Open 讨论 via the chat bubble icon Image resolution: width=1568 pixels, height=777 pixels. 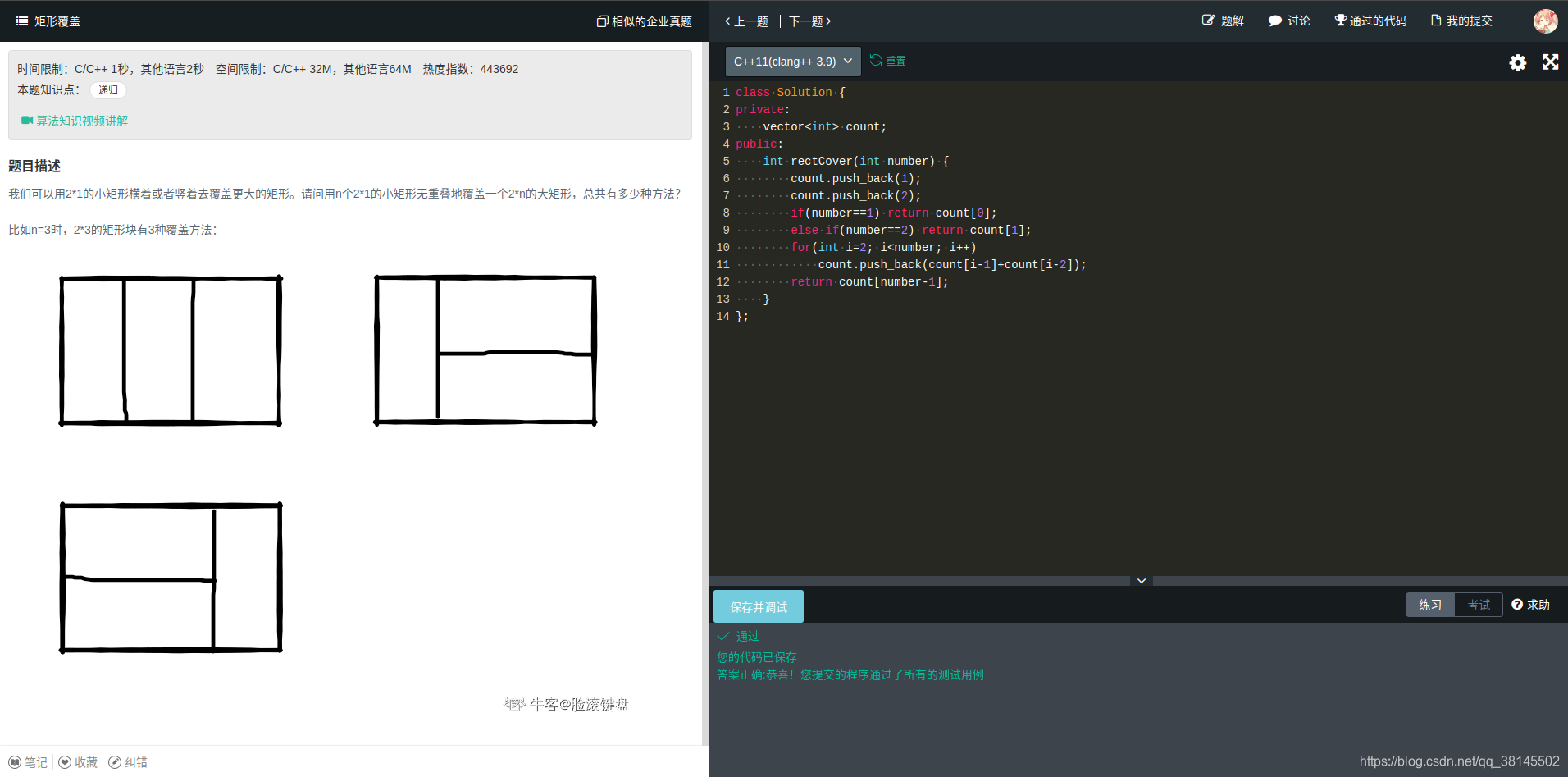[x=1274, y=20]
